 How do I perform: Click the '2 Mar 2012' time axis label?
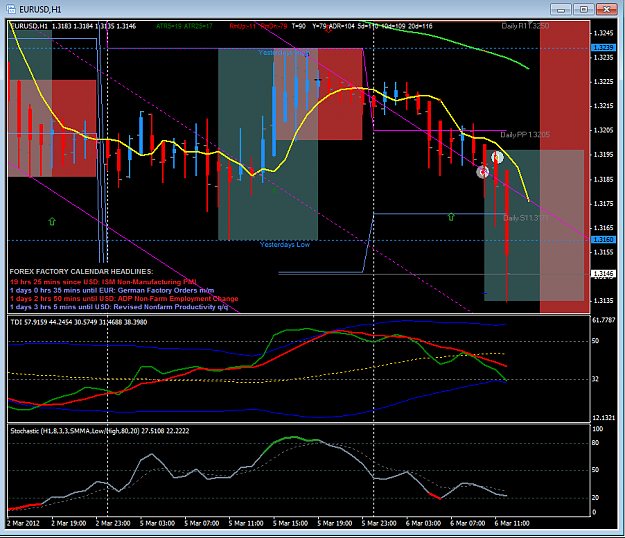tap(23, 523)
